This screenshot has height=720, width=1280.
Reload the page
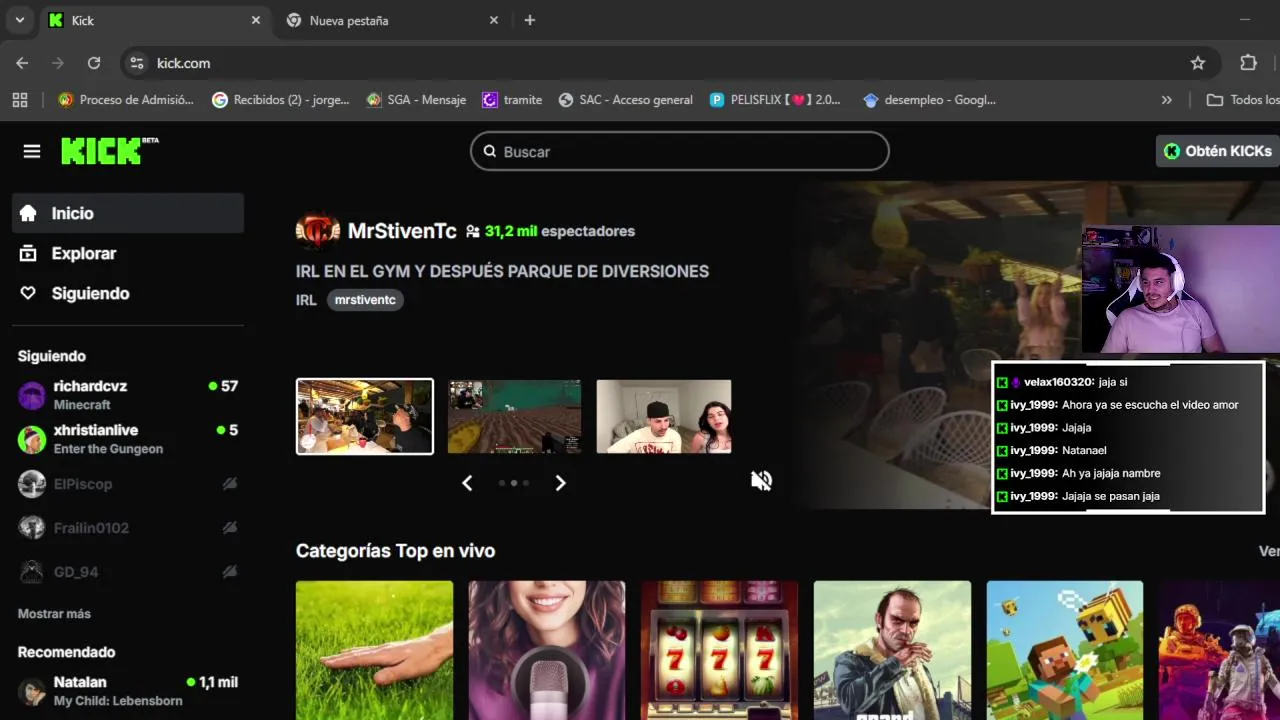[x=94, y=63]
